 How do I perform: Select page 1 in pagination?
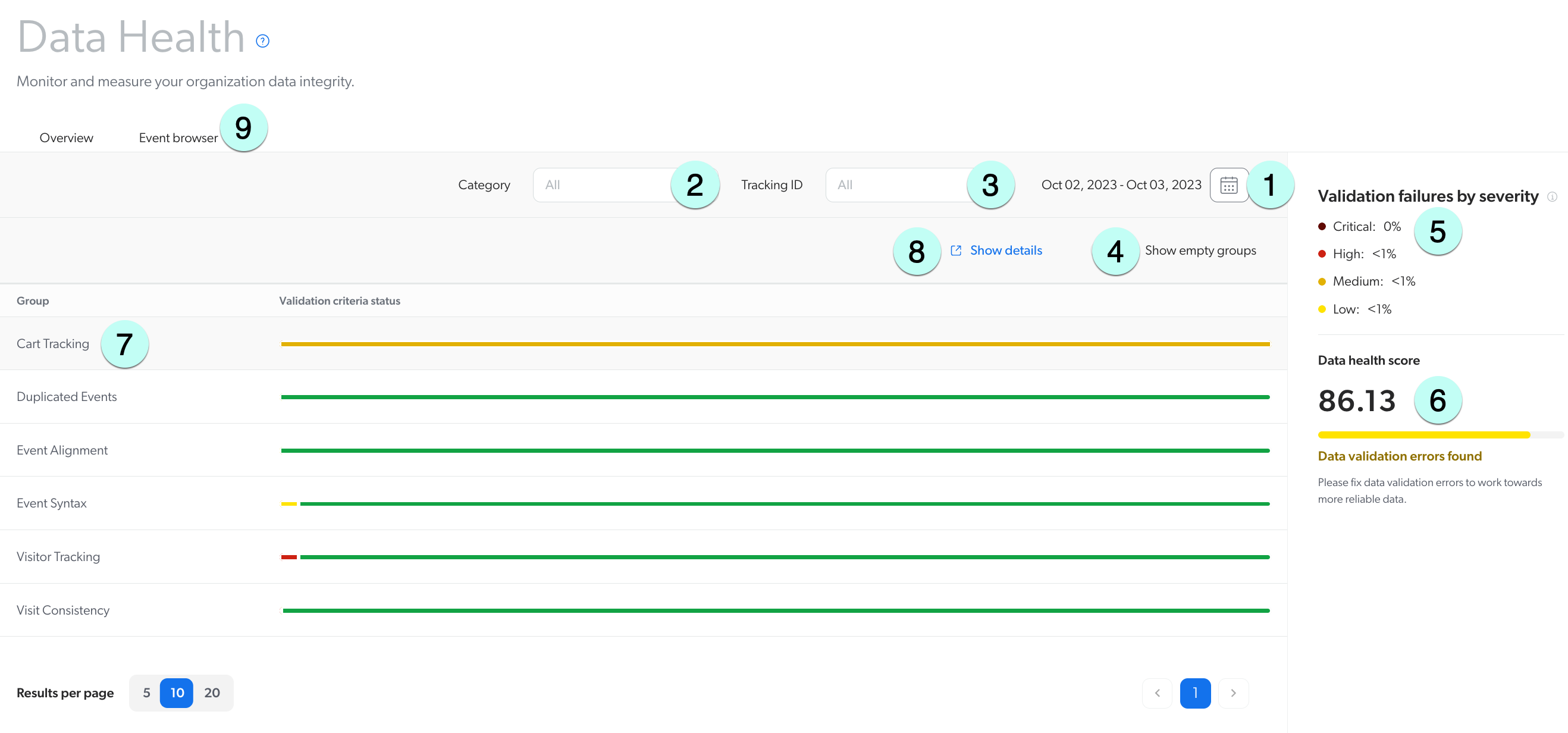click(1195, 693)
